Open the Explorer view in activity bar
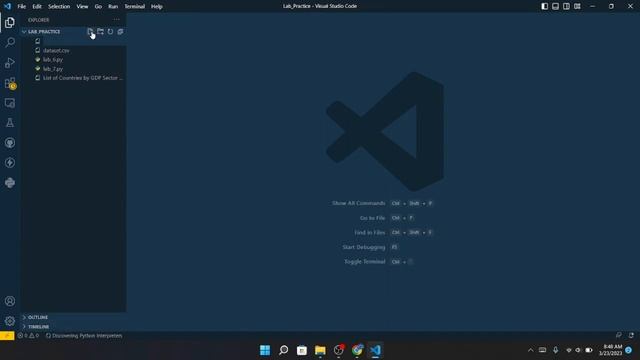The width and height of the screenshot is (640, 360). click(10, 22)
